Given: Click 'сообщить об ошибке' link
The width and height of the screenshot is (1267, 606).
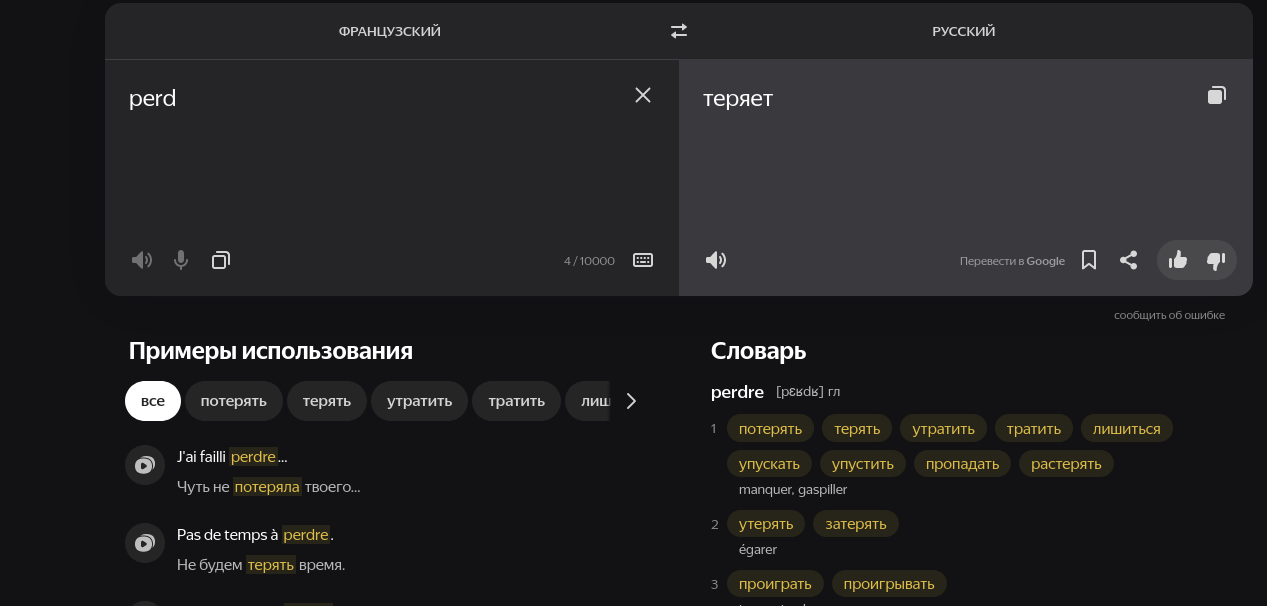Looking at the screenshot, I should pos(1169,315).
